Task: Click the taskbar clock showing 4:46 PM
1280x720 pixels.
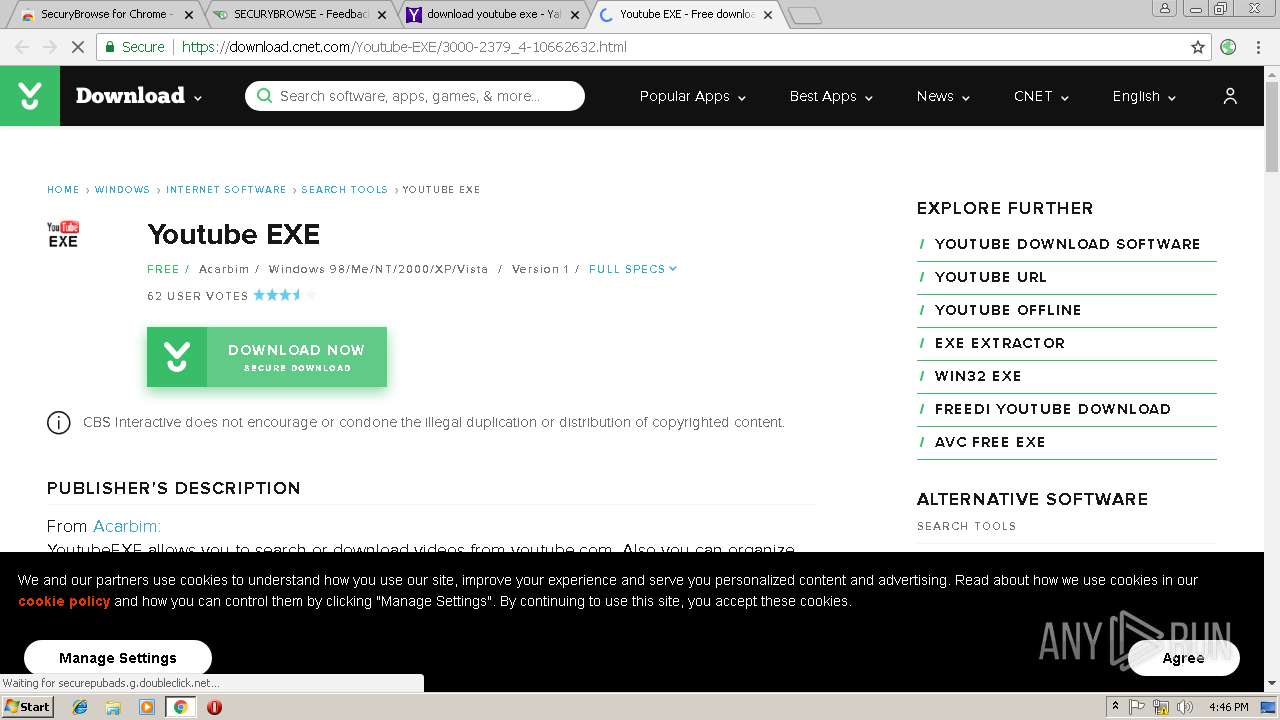Action: pyautogui.click(x=1228, y=707)
